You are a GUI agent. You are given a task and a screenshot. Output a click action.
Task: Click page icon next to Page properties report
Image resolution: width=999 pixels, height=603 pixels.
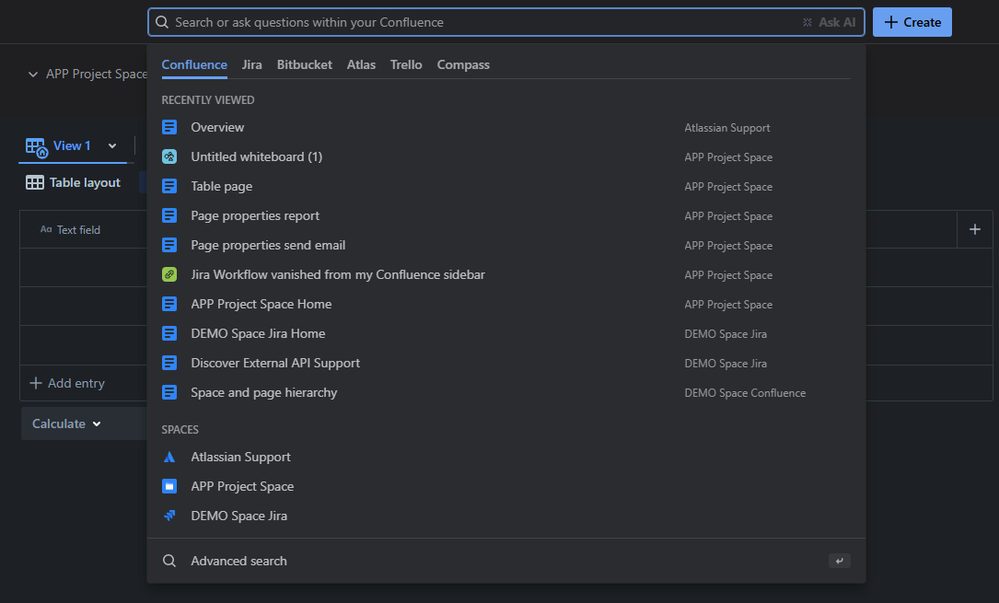(169, 215)
